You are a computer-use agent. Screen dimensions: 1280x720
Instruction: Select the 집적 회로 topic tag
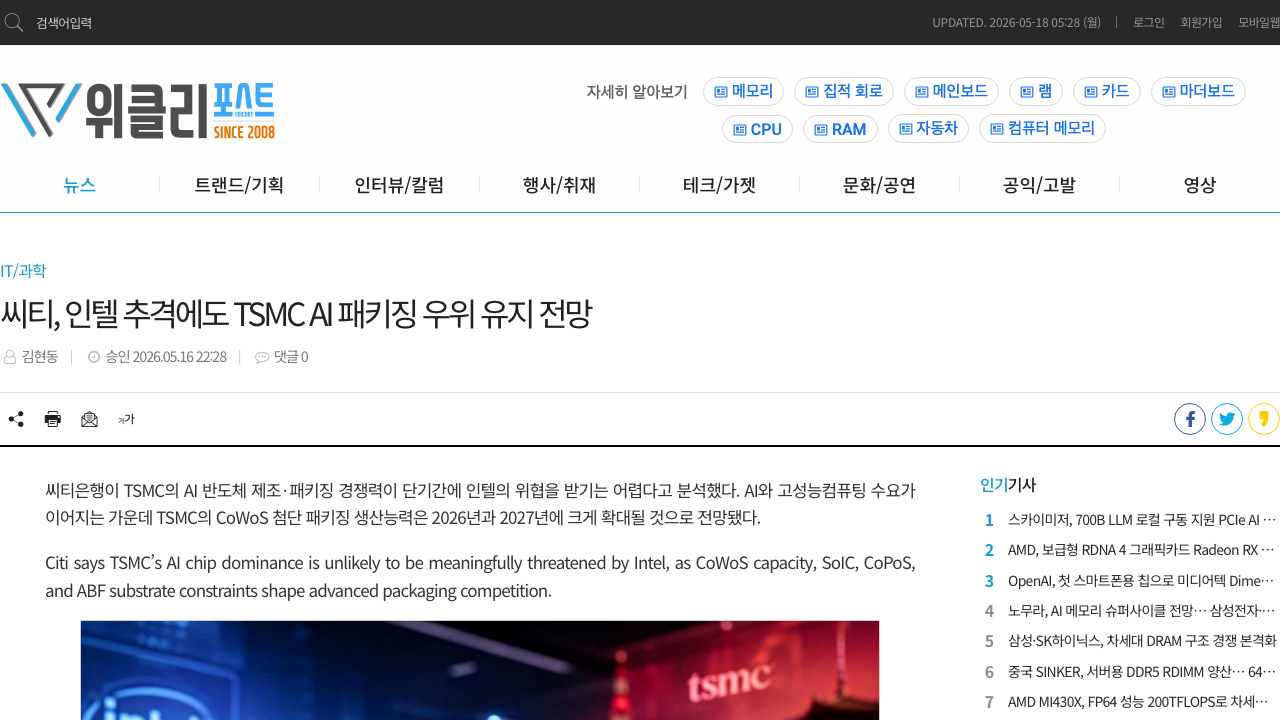coord(844,91)
